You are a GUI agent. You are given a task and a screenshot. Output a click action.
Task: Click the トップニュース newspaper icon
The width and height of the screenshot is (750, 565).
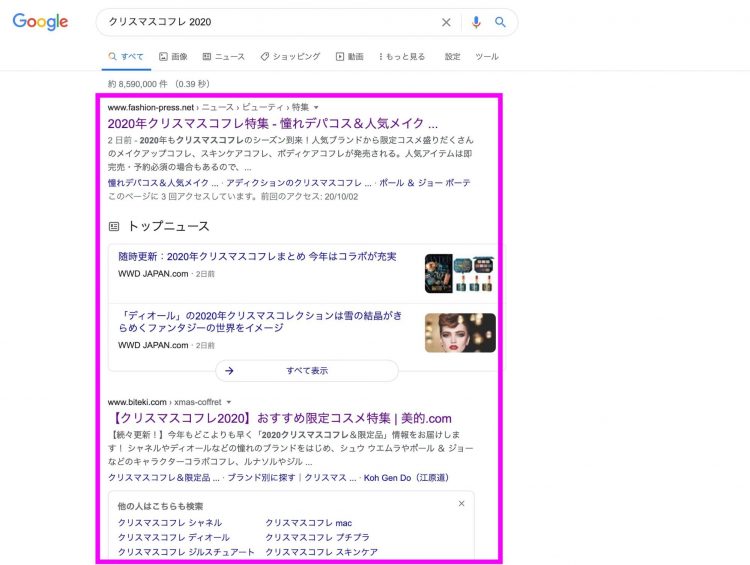pos(114,226)
